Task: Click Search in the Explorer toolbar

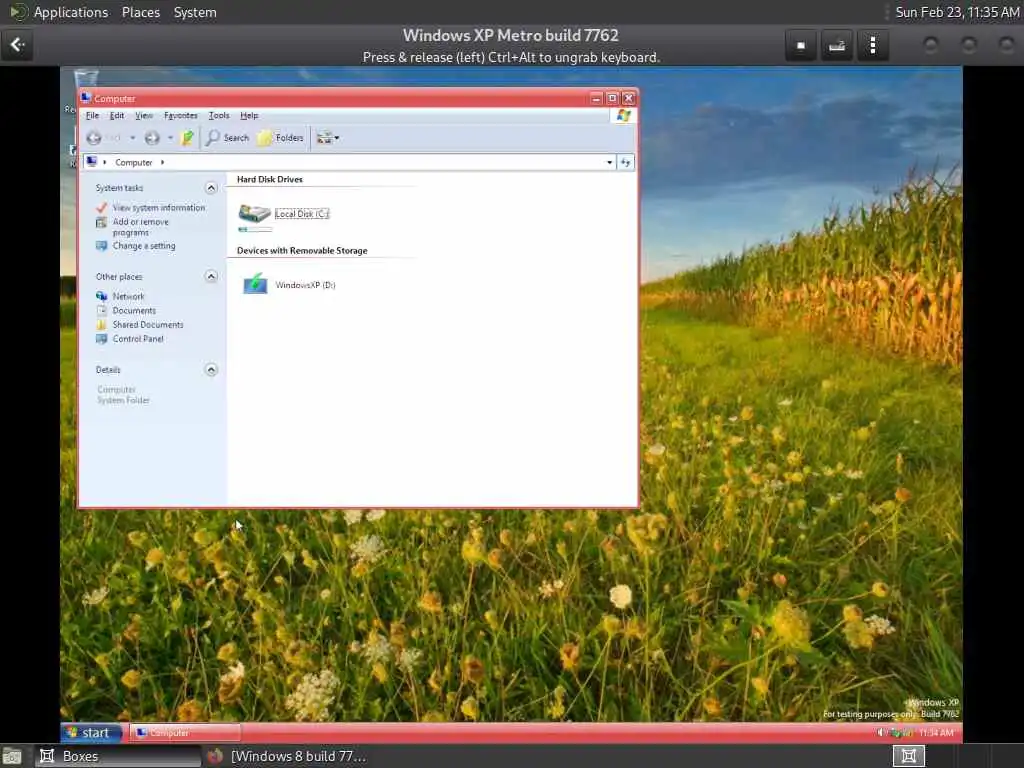Action: coord(228,138)
